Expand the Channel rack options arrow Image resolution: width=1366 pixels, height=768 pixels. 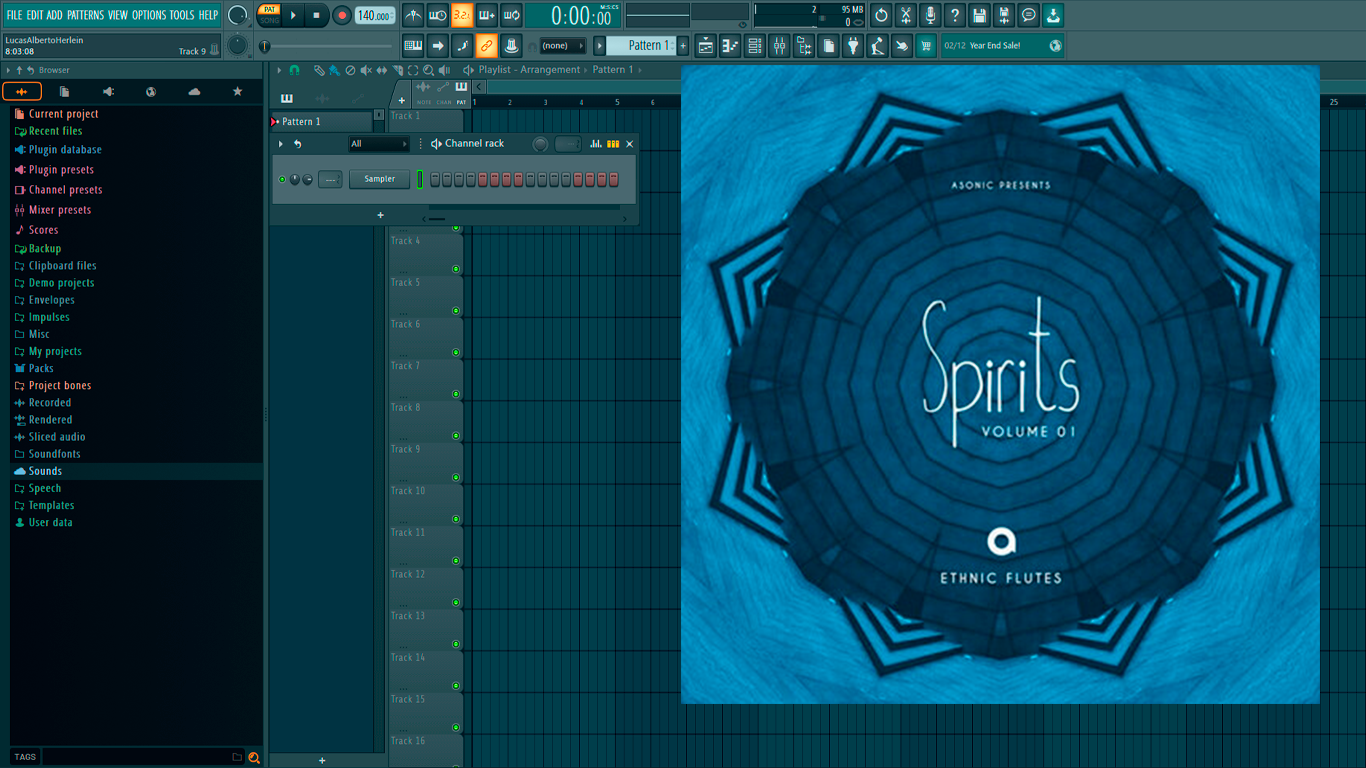point(281,144)
